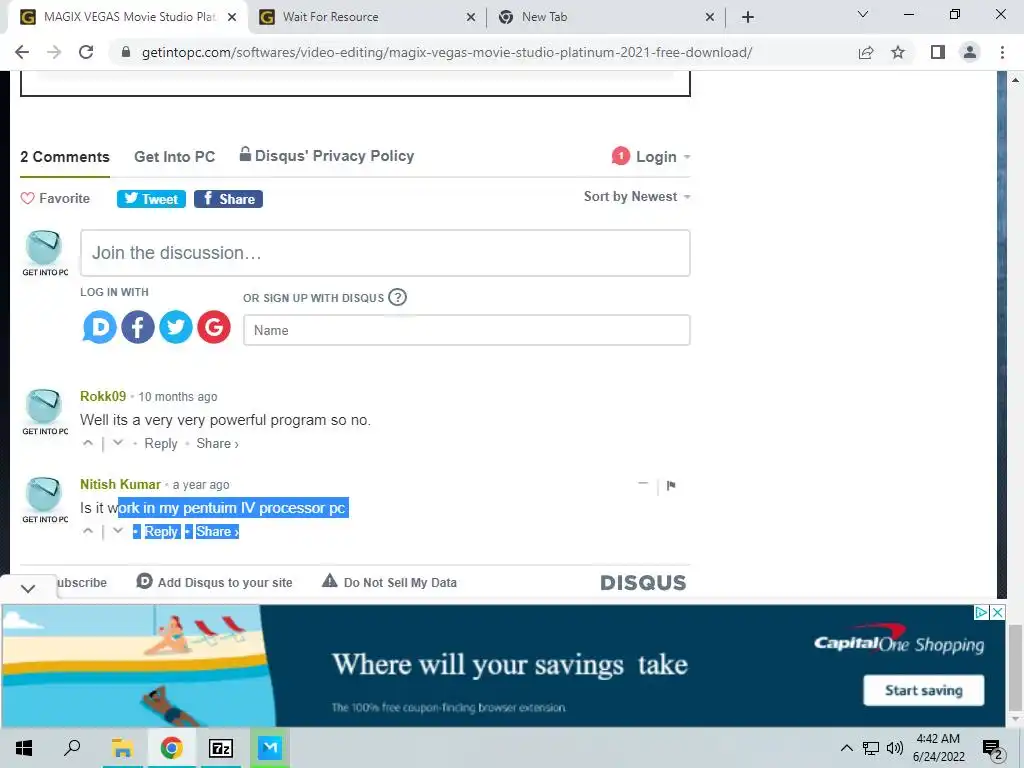The width and height of the screenshot is (1024, 768).
Task: Log in with Twitter icon
Action: click(176, 327)
